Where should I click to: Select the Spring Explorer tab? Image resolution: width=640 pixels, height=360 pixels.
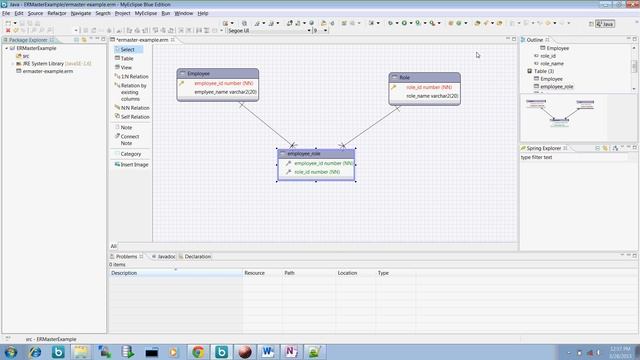543,148
